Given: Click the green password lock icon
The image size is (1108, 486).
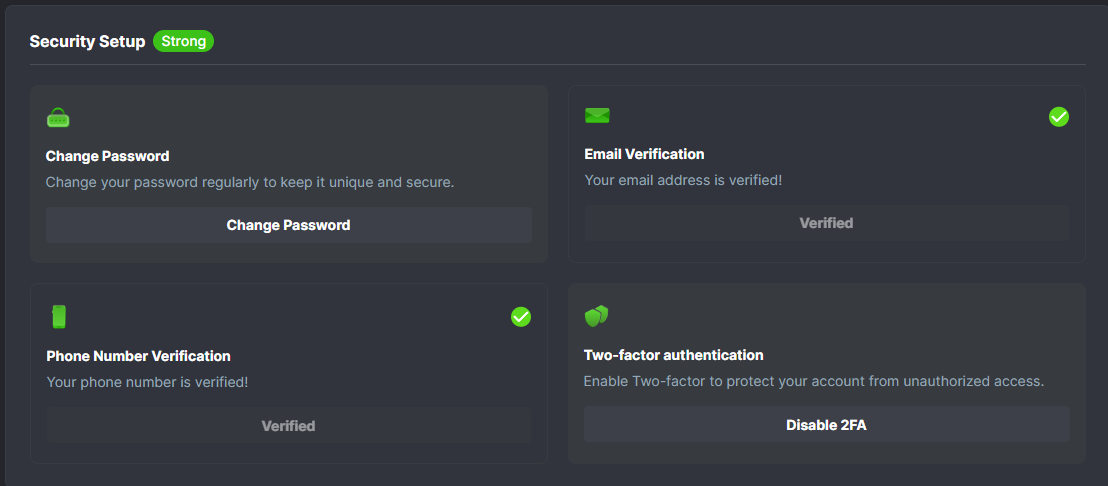Looking at the screenshot, I should click(x=58, y=118).
